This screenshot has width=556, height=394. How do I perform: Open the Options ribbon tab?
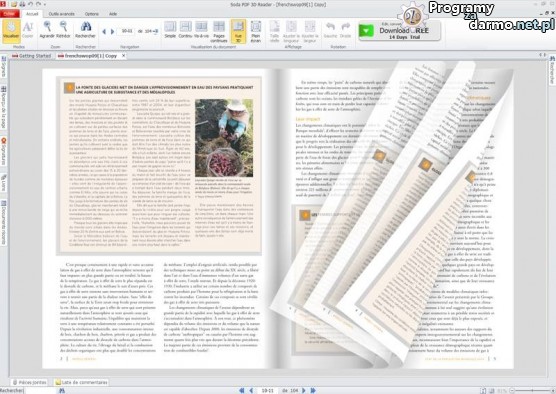coord(91,14)
